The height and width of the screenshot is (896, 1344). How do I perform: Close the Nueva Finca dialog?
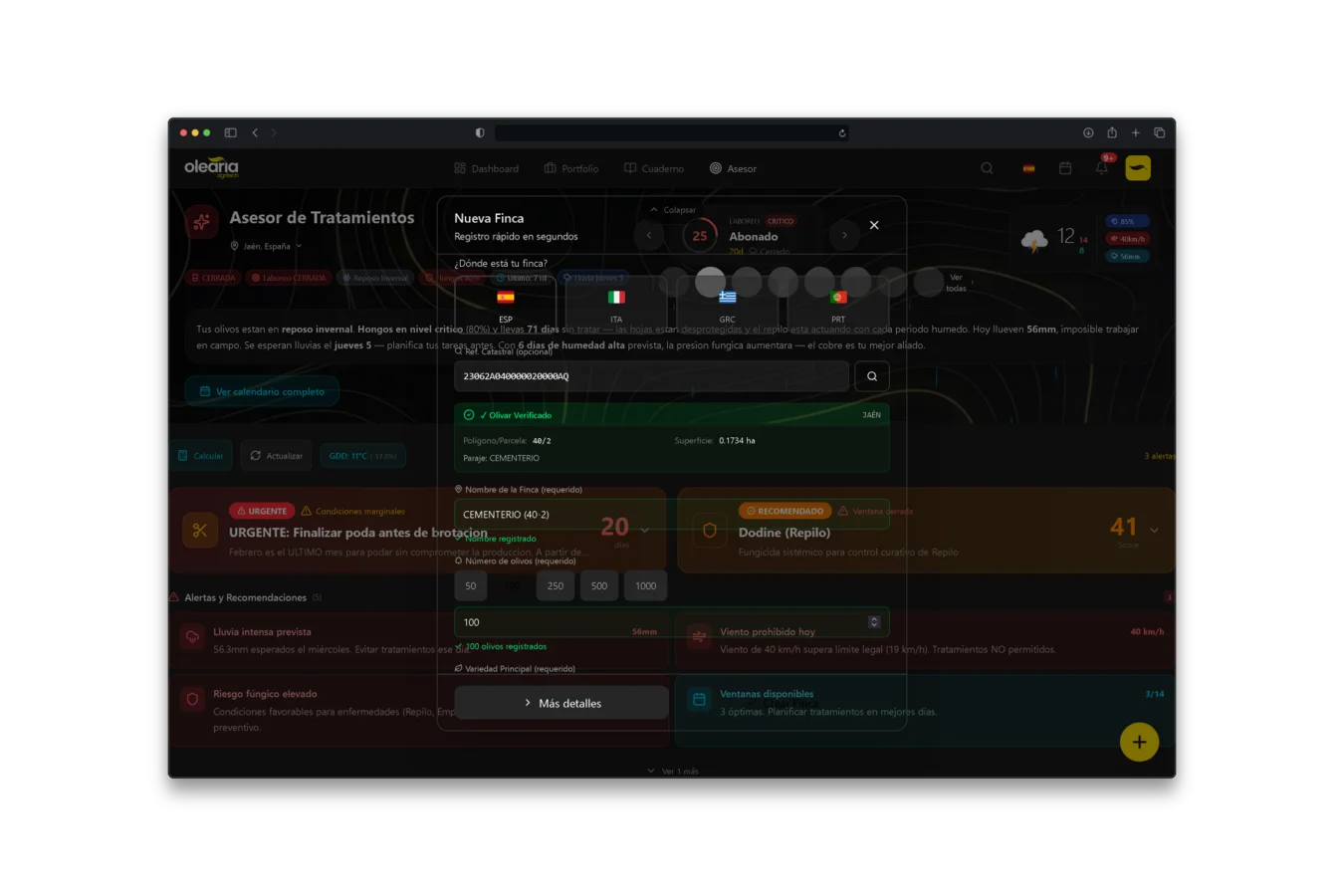click(874, 225)
